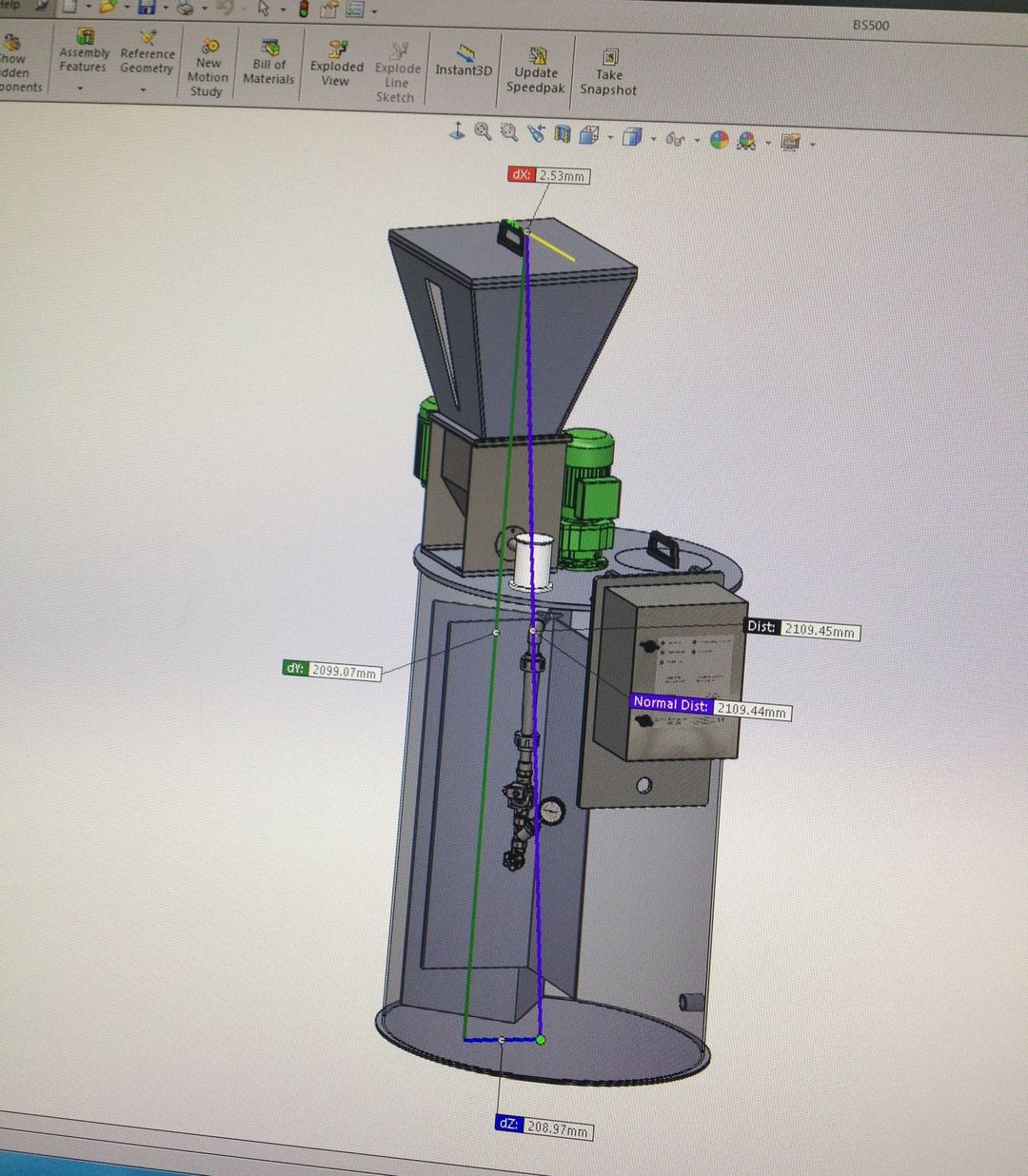Take Snapshot of the assembly
The height and width of the screenshot is (1176, 1028).
tap(608, 73)
